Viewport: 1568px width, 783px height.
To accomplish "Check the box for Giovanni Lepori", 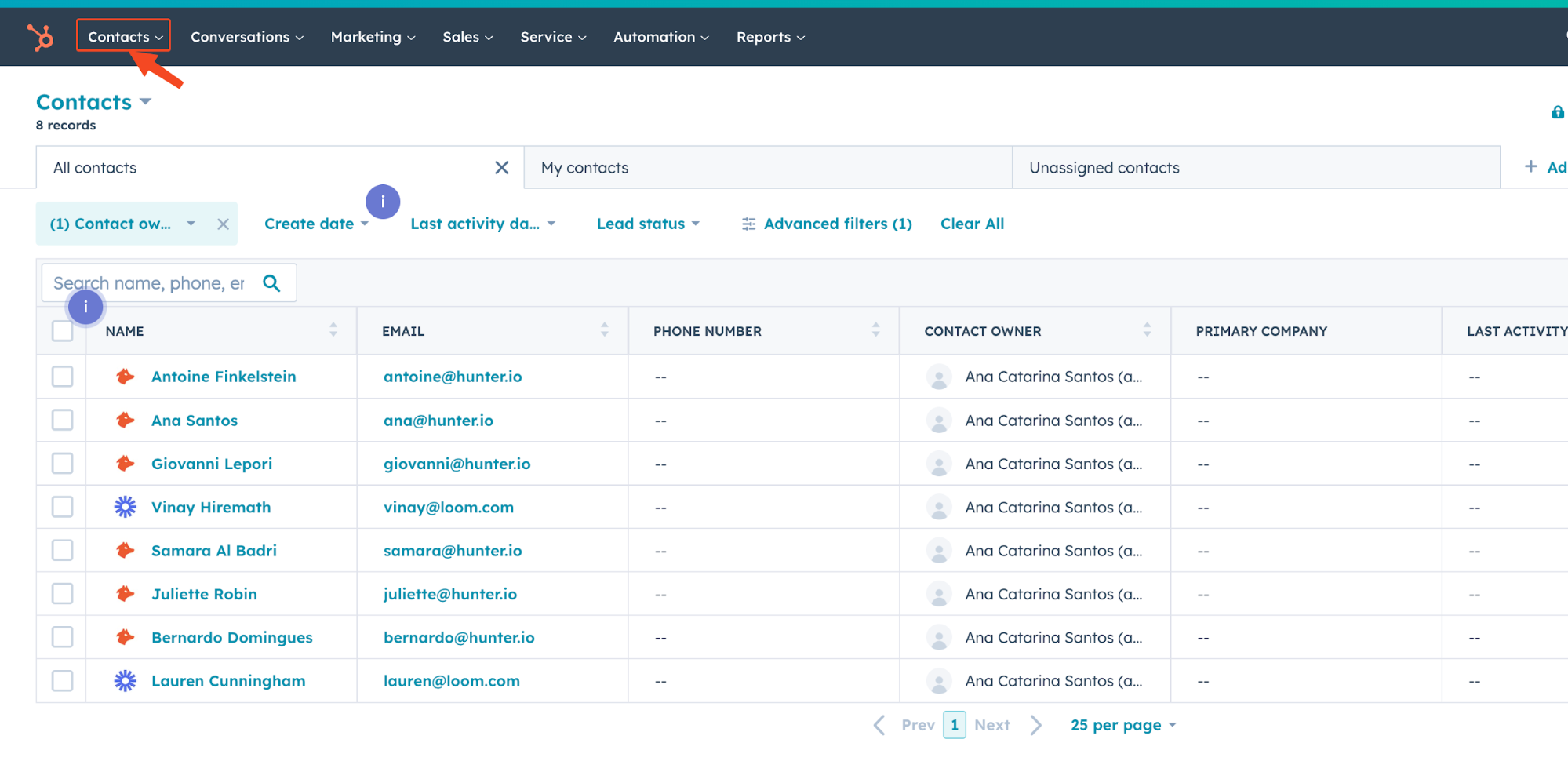I will 62,464.
